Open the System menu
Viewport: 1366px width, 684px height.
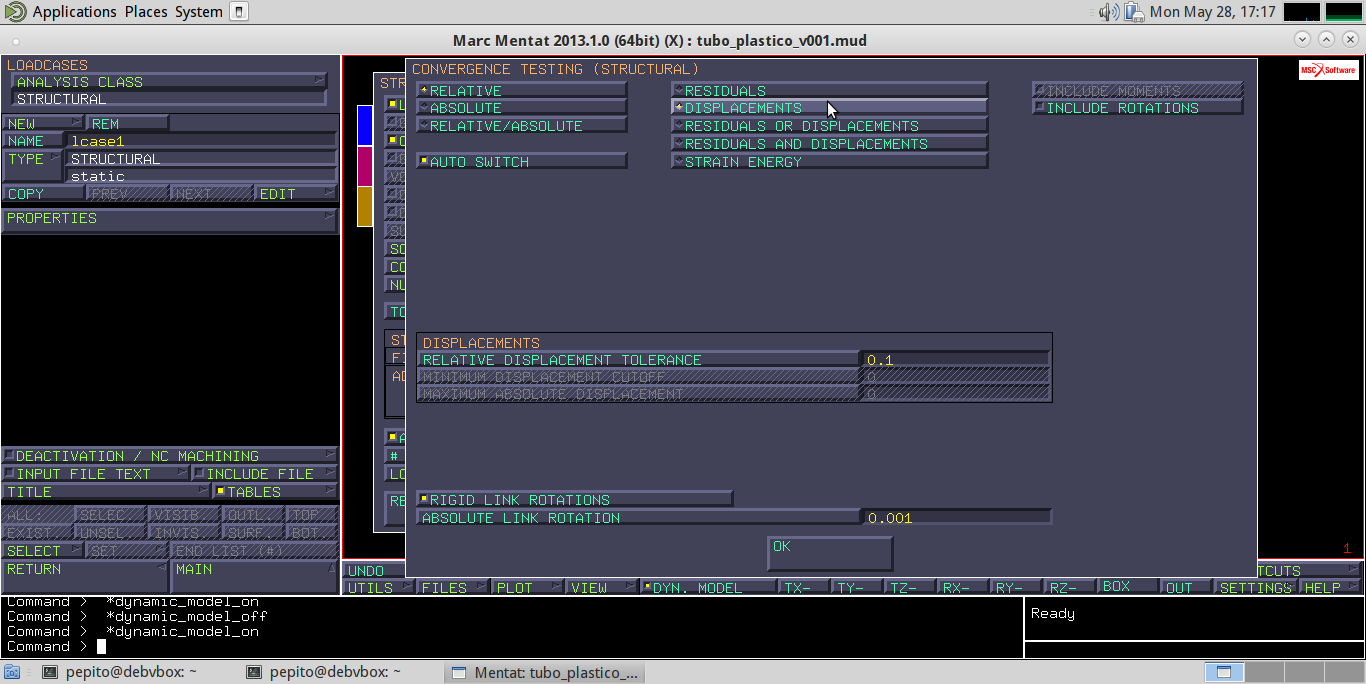199,12
